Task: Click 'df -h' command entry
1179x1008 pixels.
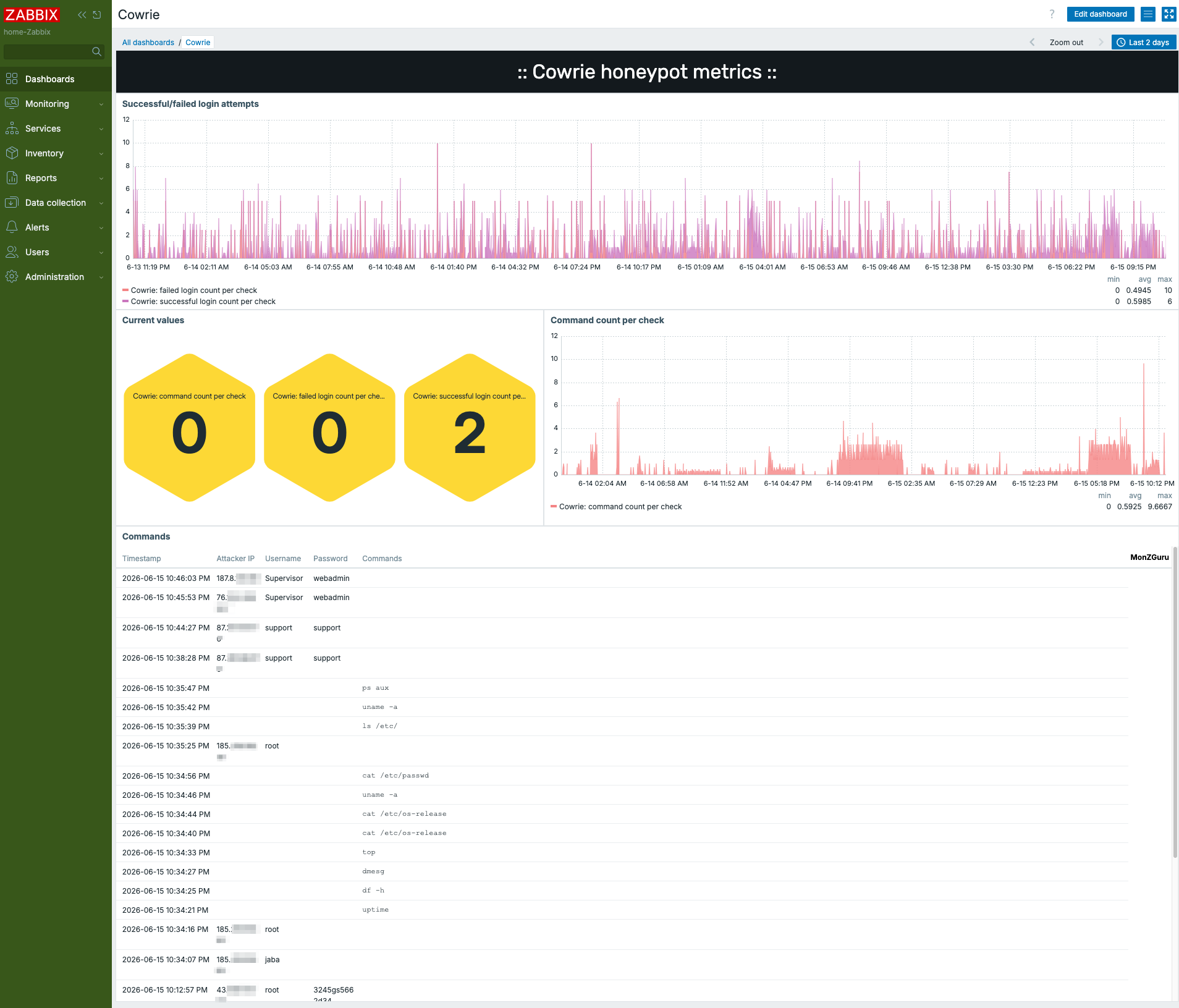Action: (x=373, y=891)
